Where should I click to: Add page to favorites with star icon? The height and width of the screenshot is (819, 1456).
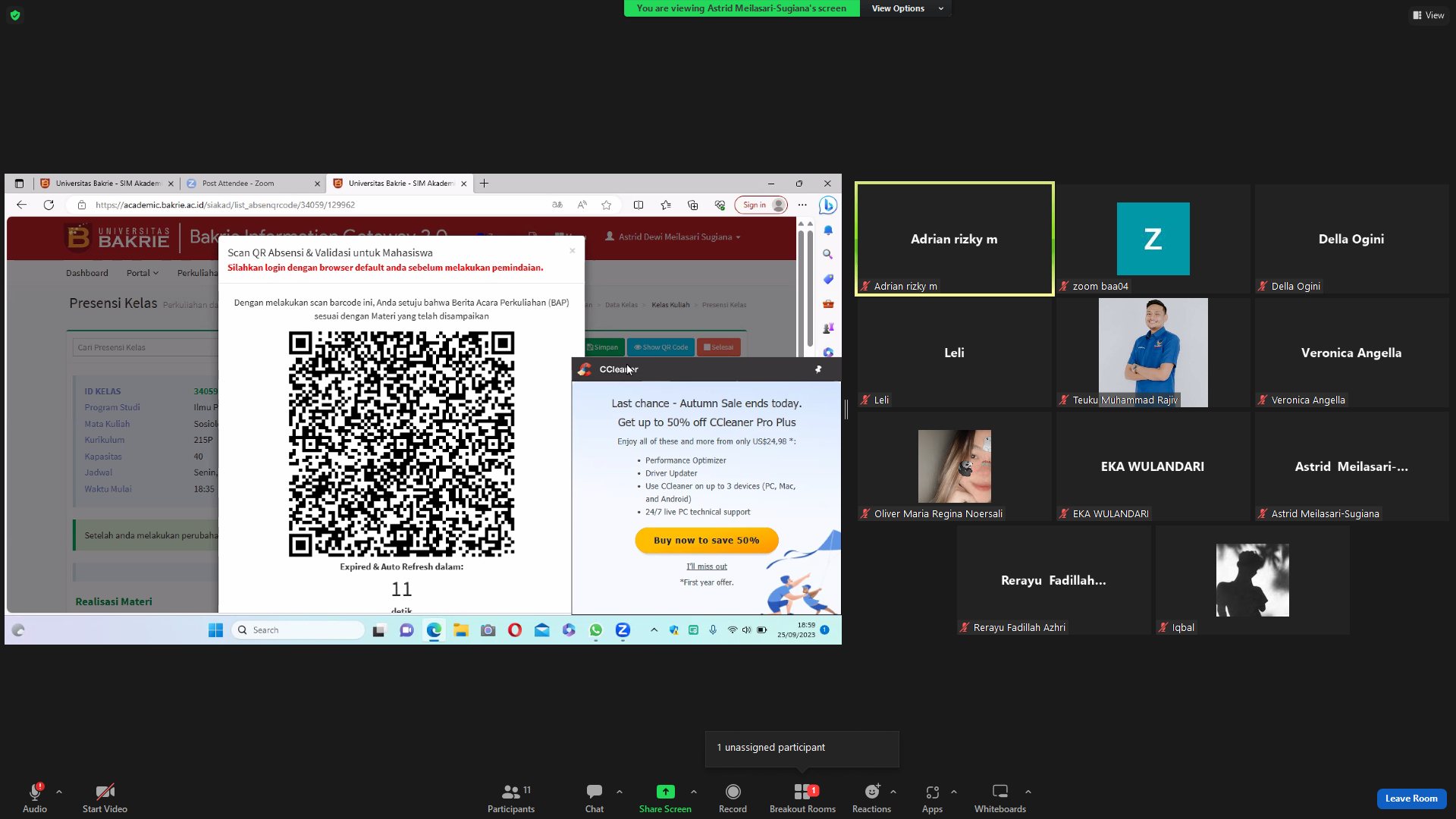(x=606, y=205)
